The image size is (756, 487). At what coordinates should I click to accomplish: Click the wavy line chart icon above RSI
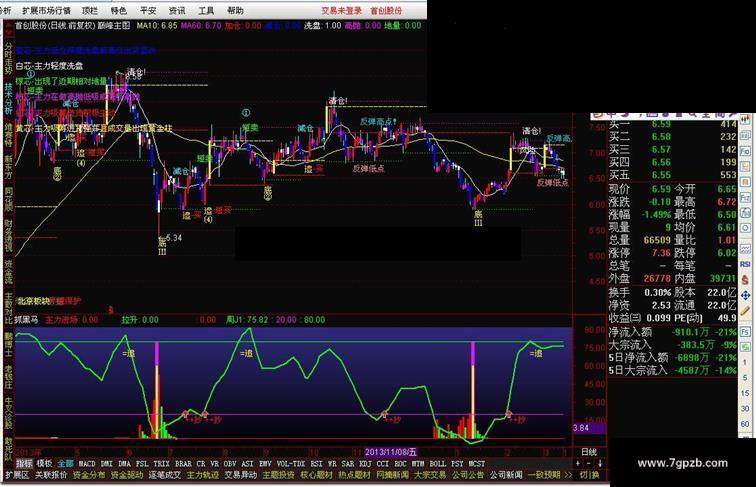(x=745, y=249)
